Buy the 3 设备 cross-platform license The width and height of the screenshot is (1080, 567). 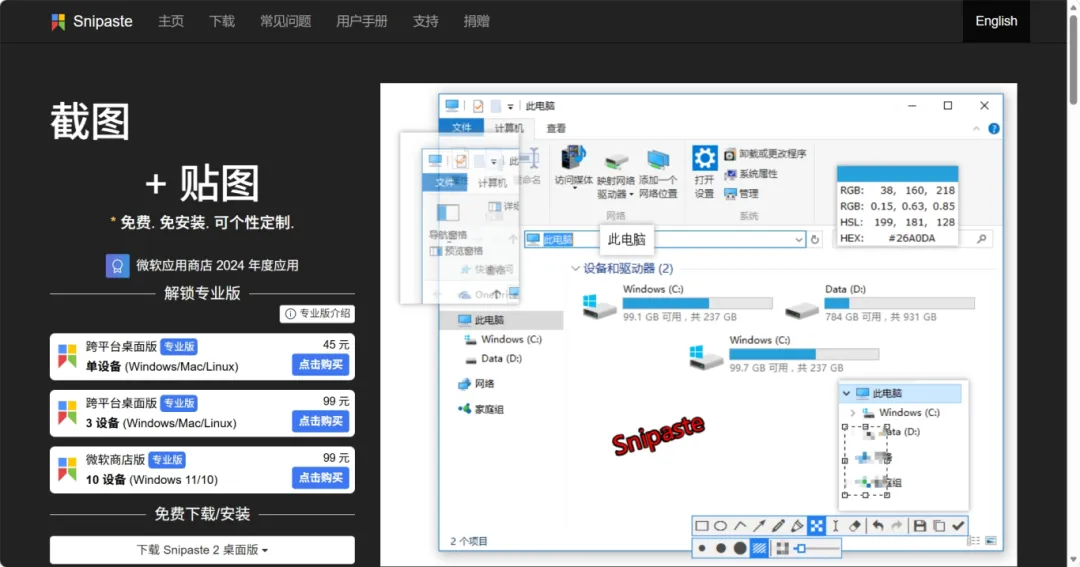tap(320, 421)
